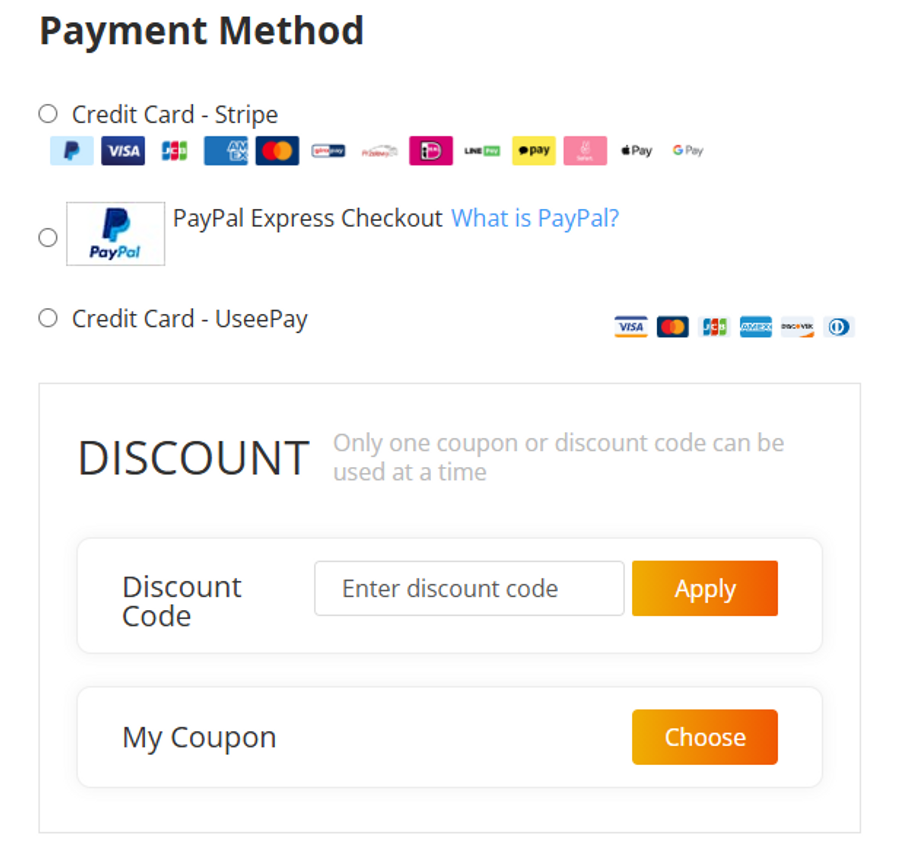This screenshot has width=900, height=853.
Task: Click the Diners Club card icon
Action: coord(839,327)
